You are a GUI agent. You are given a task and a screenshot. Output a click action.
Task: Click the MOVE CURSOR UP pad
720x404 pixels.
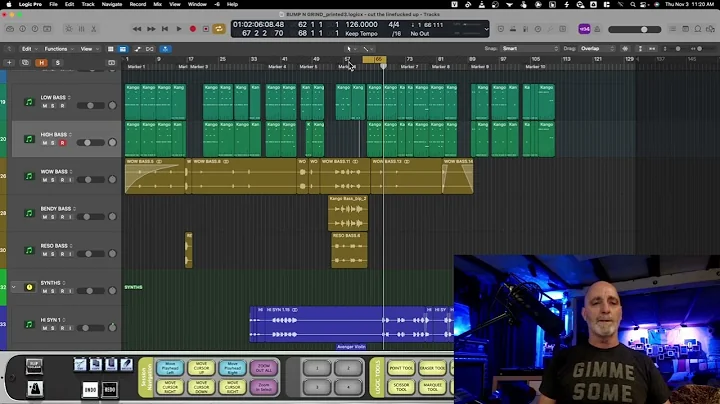pyautogui.click(x=201, y=368)
